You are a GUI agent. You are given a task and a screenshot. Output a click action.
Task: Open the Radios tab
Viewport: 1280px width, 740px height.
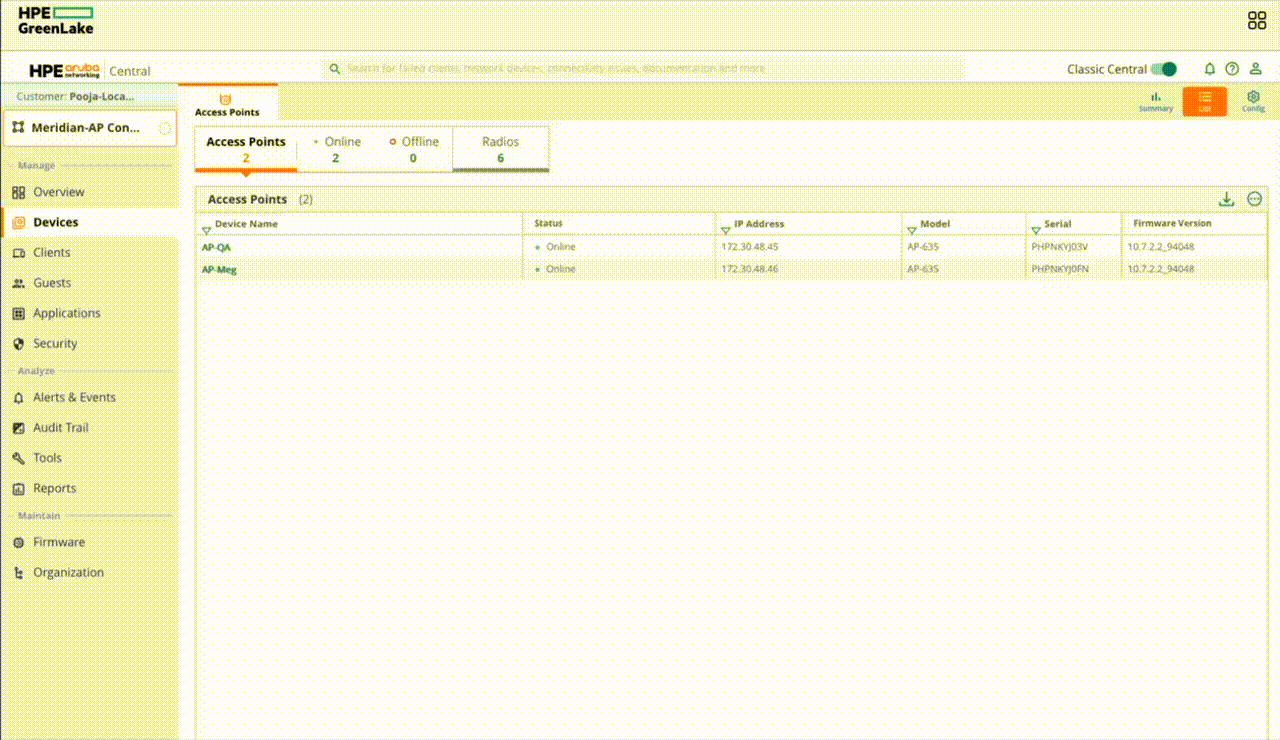pos(501,149)
